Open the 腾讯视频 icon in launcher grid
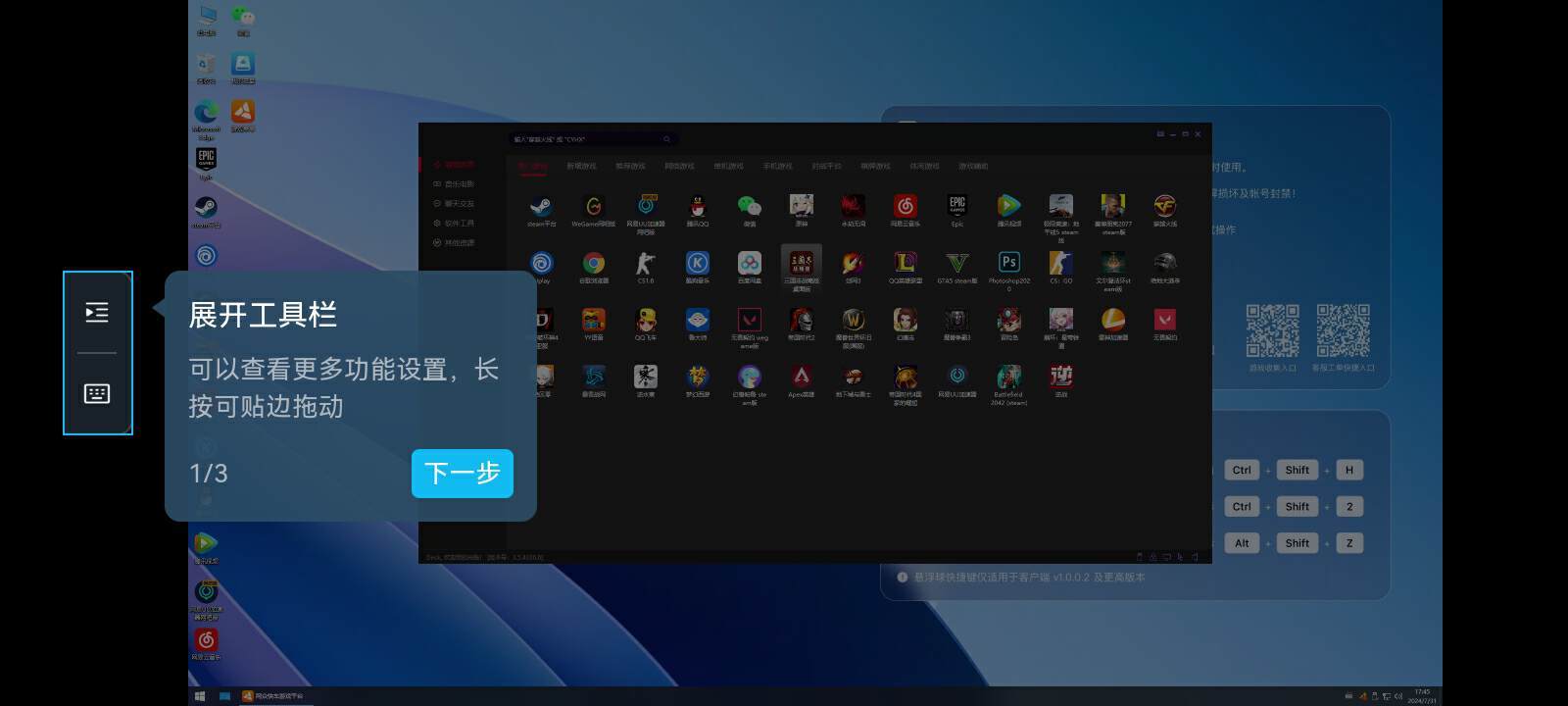Image resolution: width=1568 pixels, height=706 pixels. pos(1009,206)
